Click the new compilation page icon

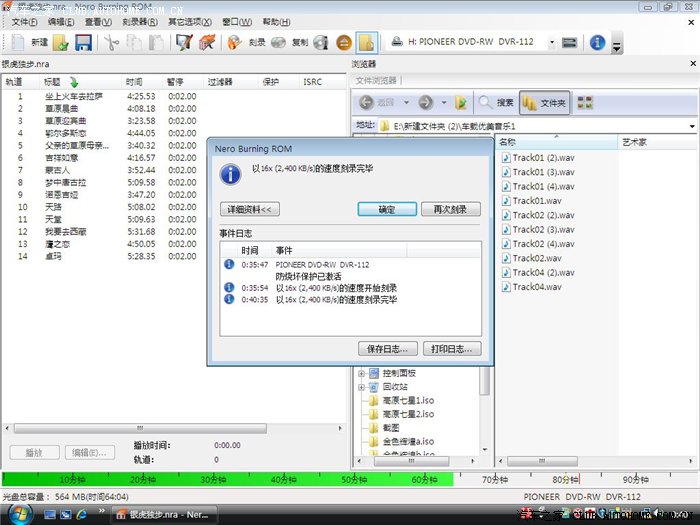[18, 43]
